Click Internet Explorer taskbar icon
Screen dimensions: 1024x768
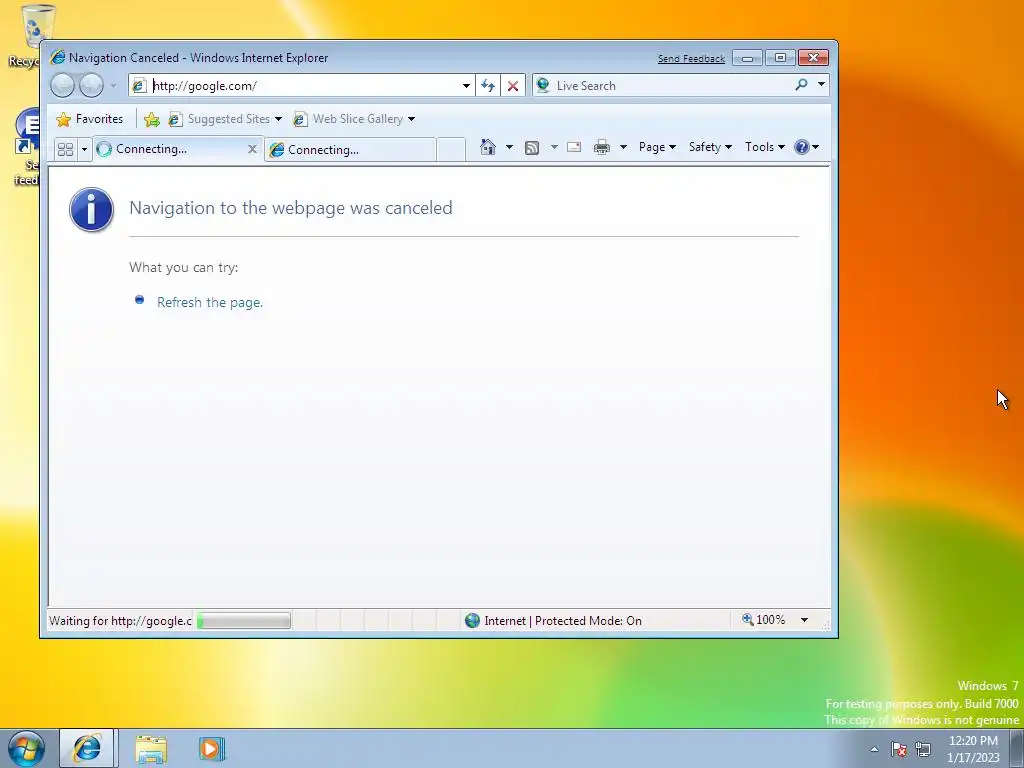[87, 748]
